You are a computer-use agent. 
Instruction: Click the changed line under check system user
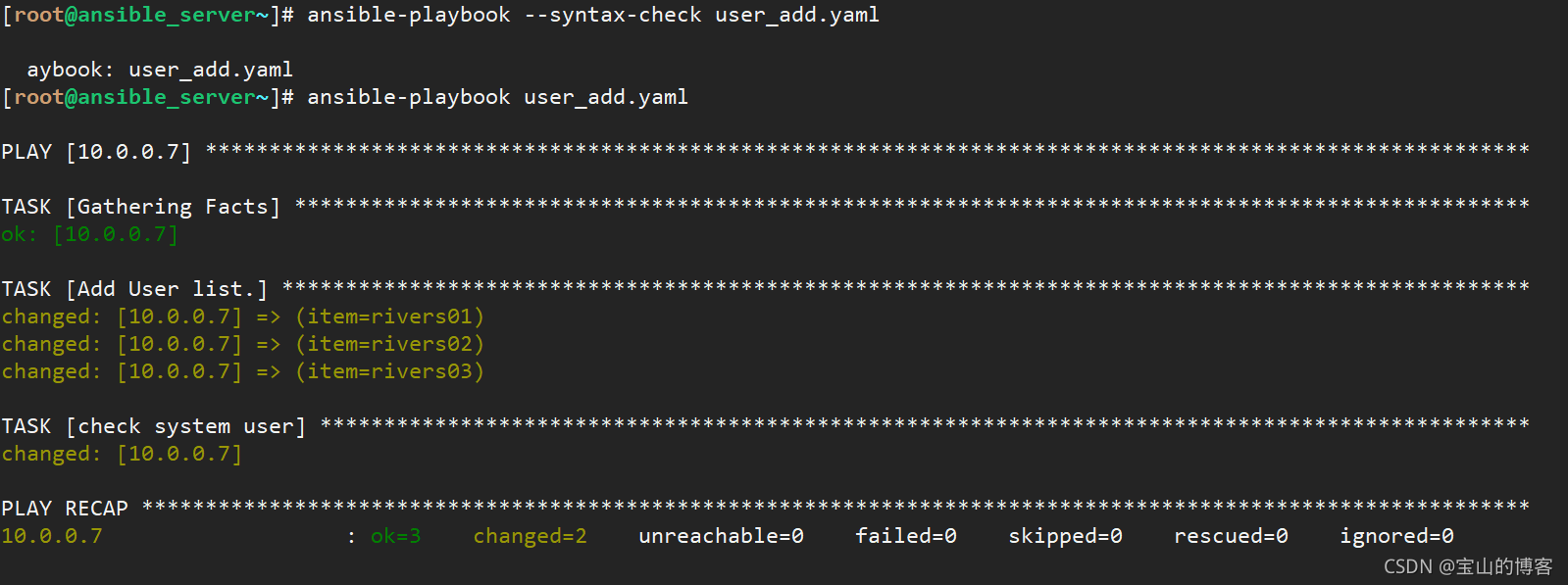[x=122, y=454]
